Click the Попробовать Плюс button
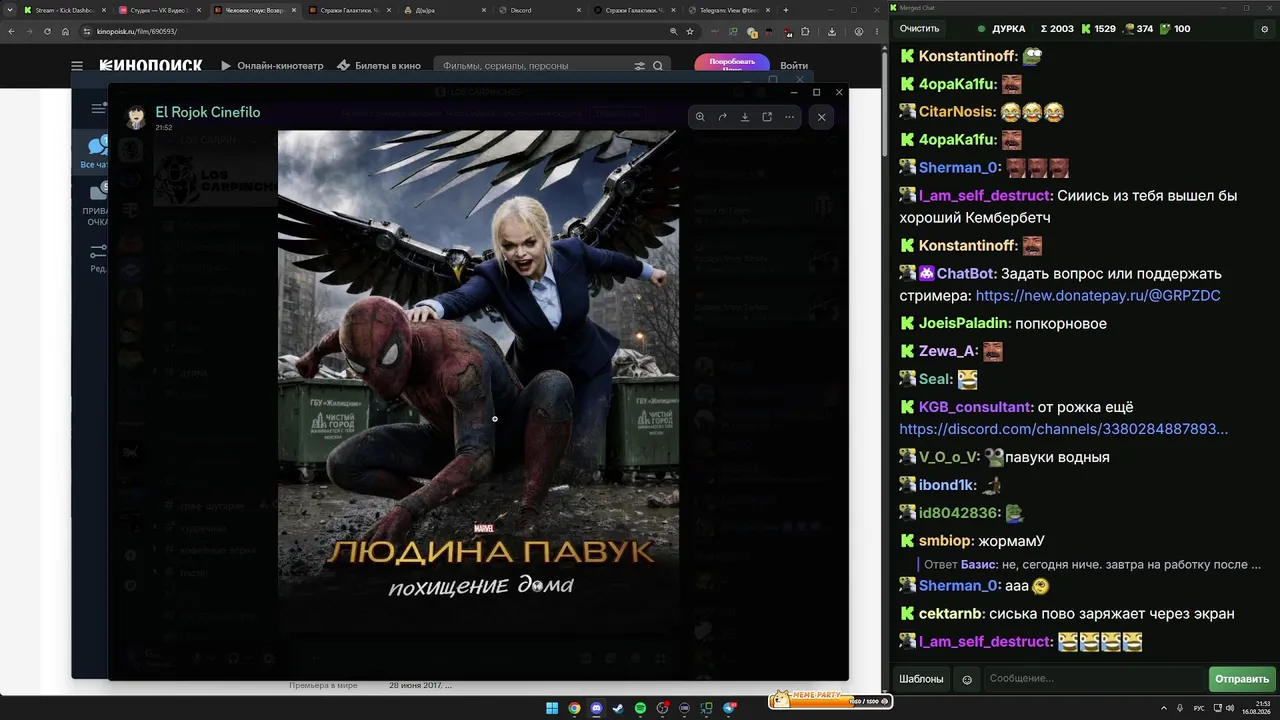Image resolution: width=1280 pixels, height=720 pixels. (x=732, y=64)
